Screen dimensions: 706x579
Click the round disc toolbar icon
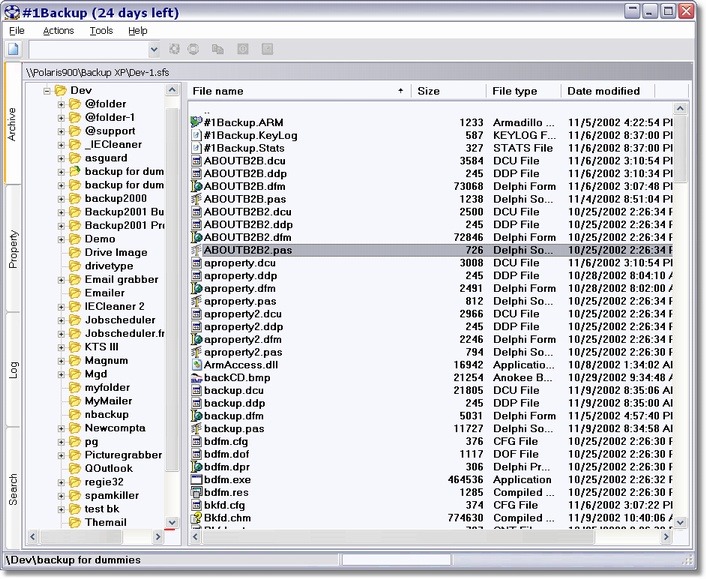[x=194, y=49]
